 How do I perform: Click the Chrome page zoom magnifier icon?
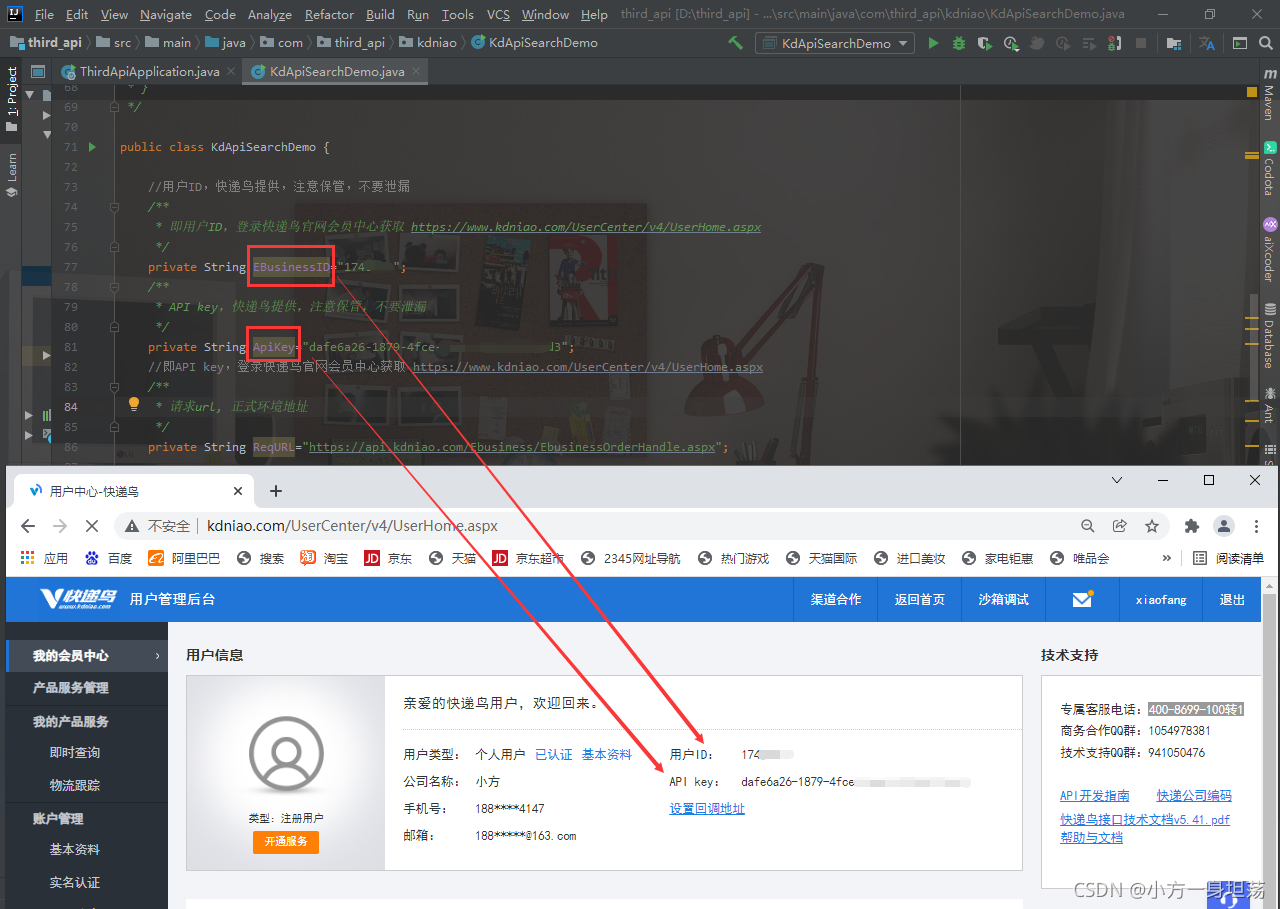pos(1088,525)
